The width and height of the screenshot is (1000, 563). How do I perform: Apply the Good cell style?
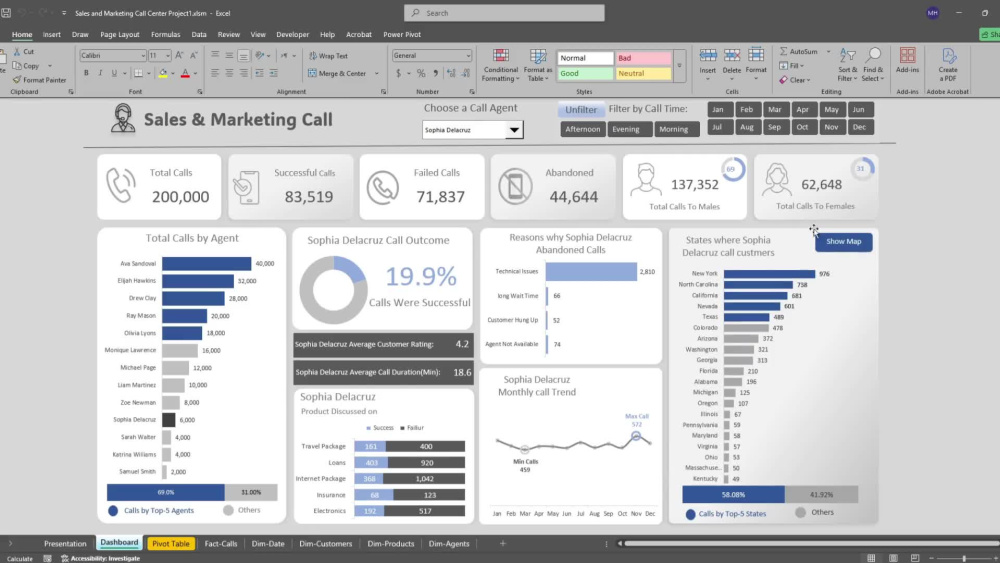585,73
